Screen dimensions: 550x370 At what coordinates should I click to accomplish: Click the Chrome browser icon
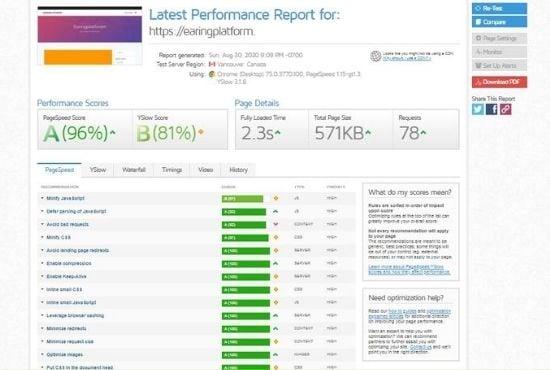pos(212,74)
